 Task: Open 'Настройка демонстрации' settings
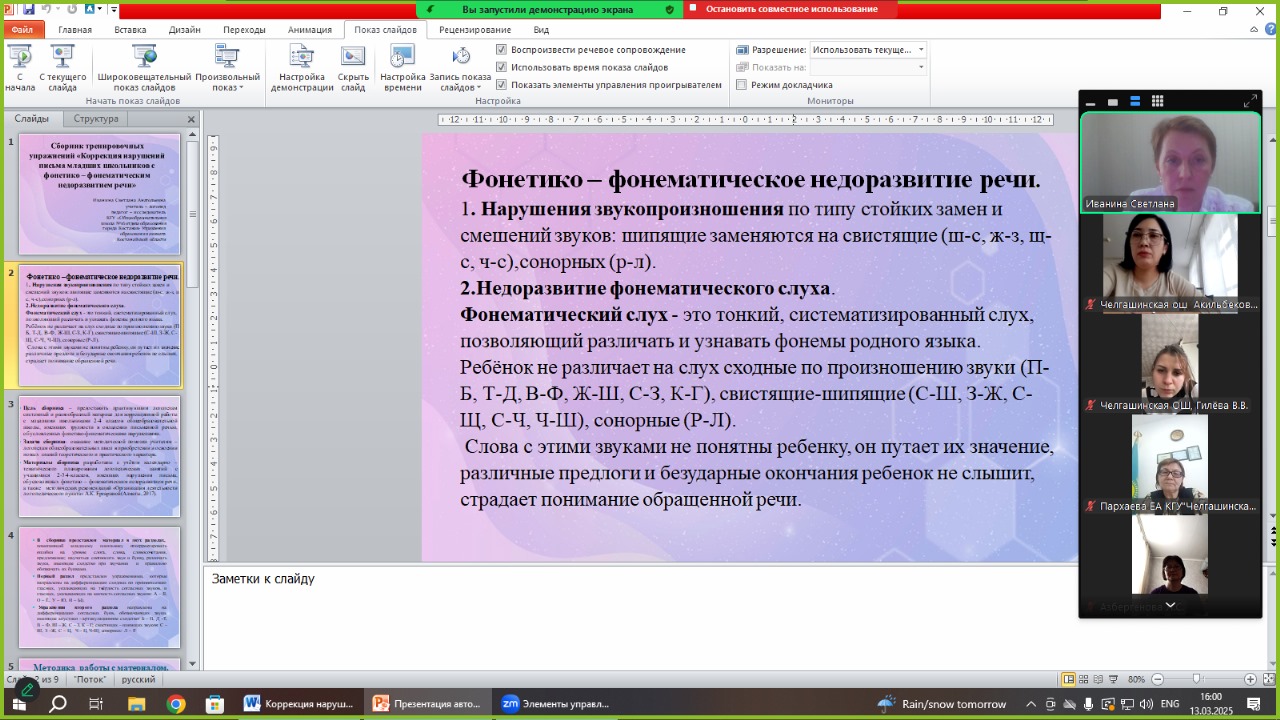click(301, 59)
